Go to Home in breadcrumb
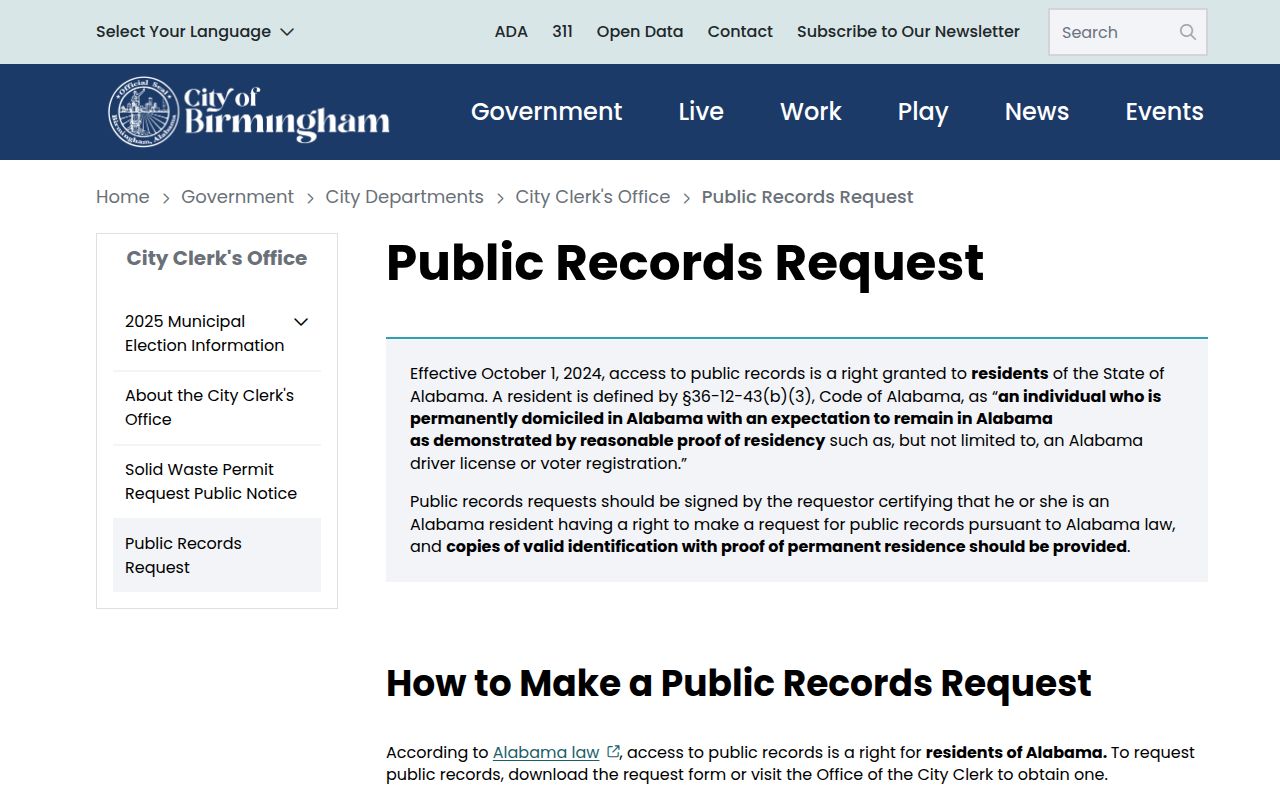Image resolution: width=1280 pixels, height=800 pixels. (x=123, y=197)
